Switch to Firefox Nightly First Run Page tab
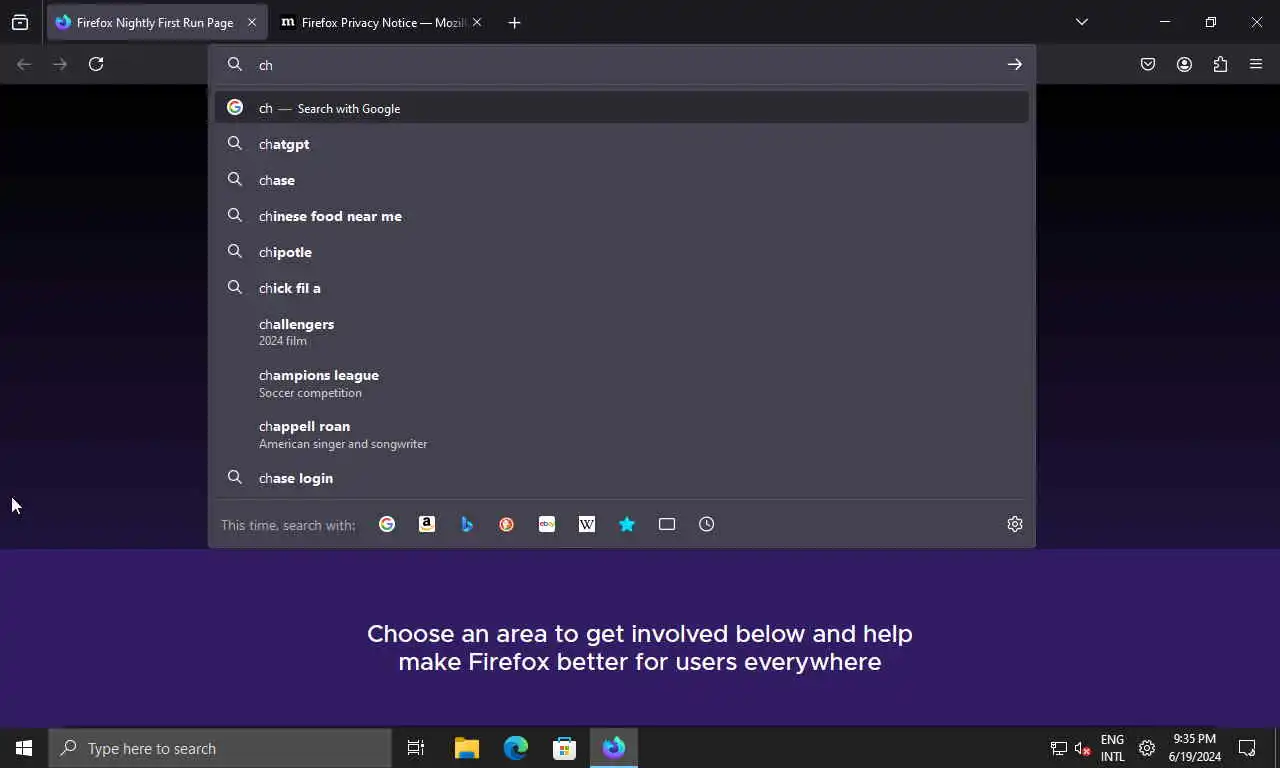The image size is (1280, 768). [x=155, y=22]
